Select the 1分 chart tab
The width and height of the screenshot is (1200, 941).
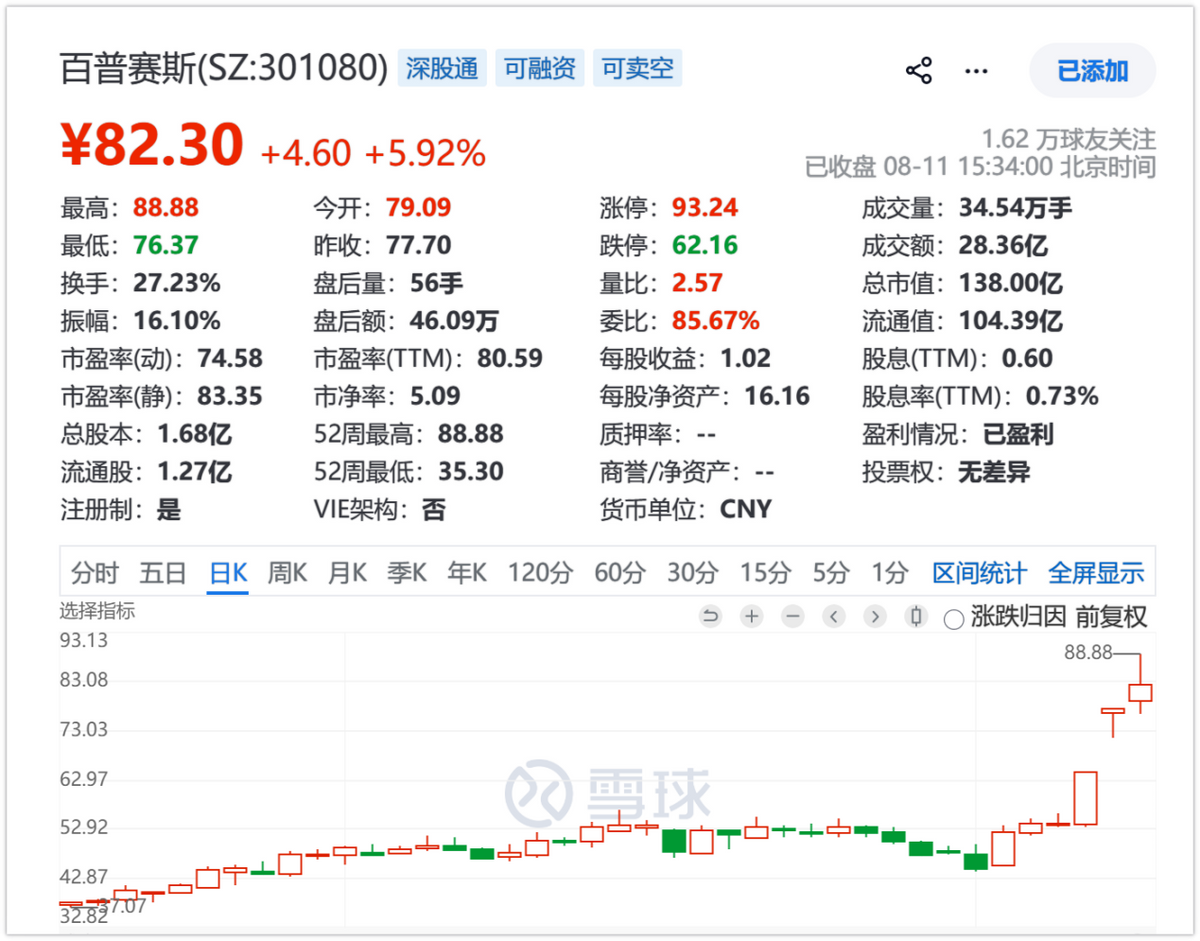(890, 573)
